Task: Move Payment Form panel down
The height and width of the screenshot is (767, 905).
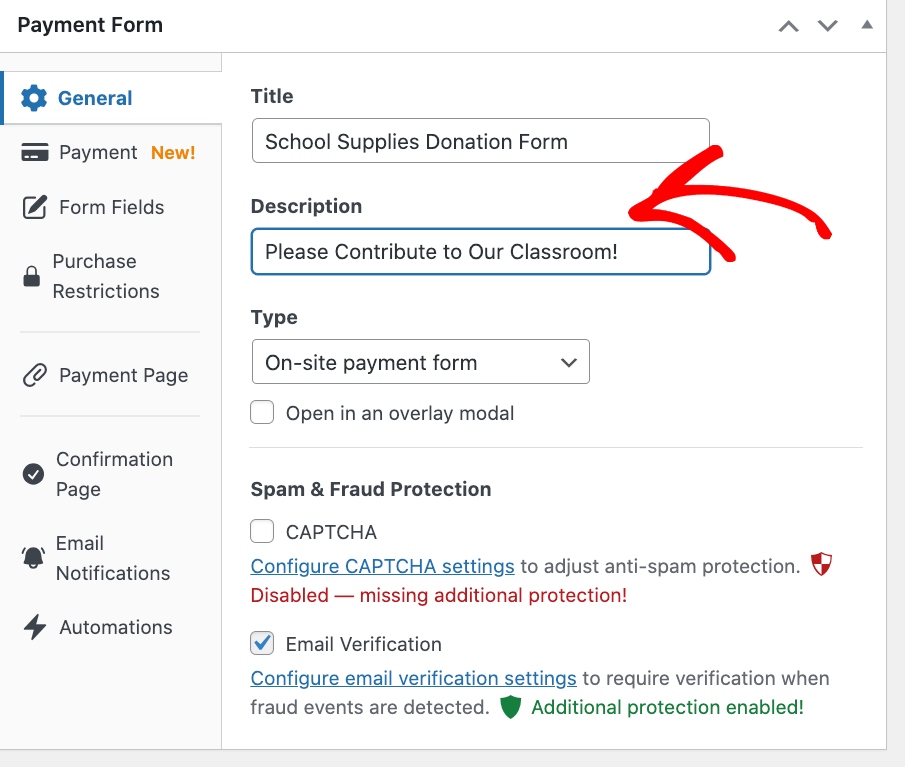Action: [828, 26]
